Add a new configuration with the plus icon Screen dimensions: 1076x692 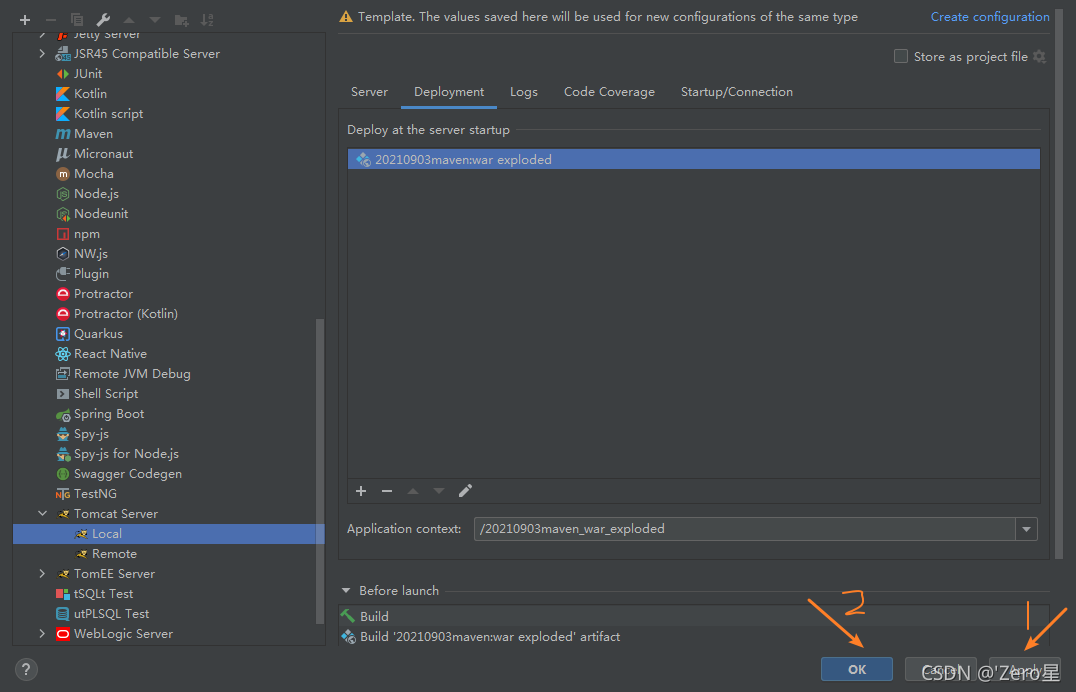point(25,20)
